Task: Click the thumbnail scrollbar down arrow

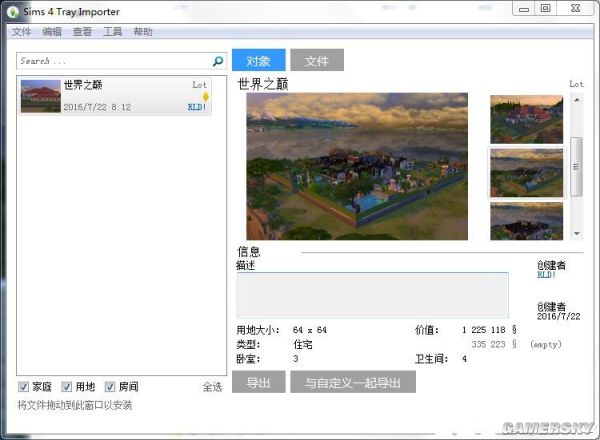Action: [x=577, y=233]
